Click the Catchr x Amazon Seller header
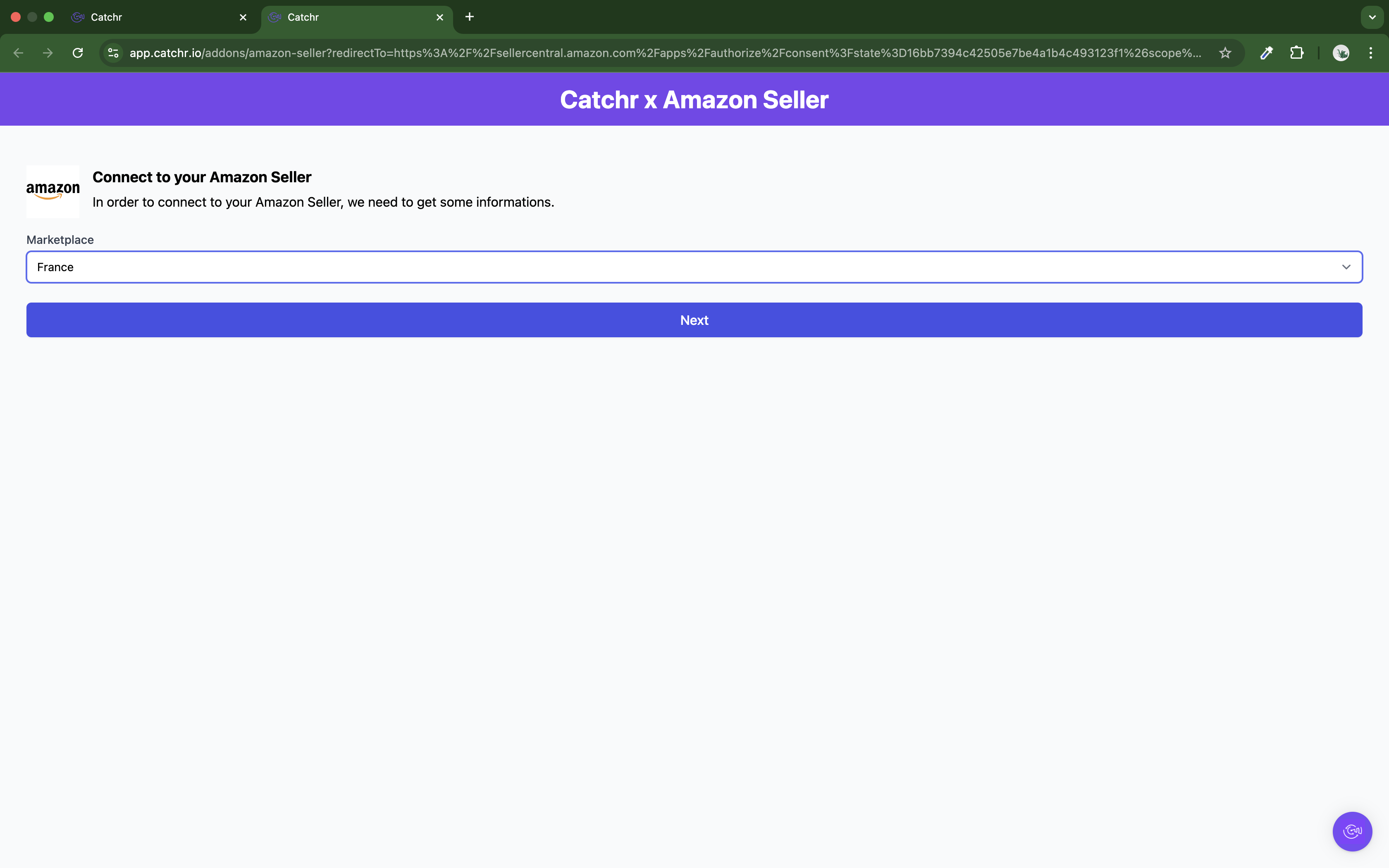Screen dimensions: 1389x868 point(694,100)
